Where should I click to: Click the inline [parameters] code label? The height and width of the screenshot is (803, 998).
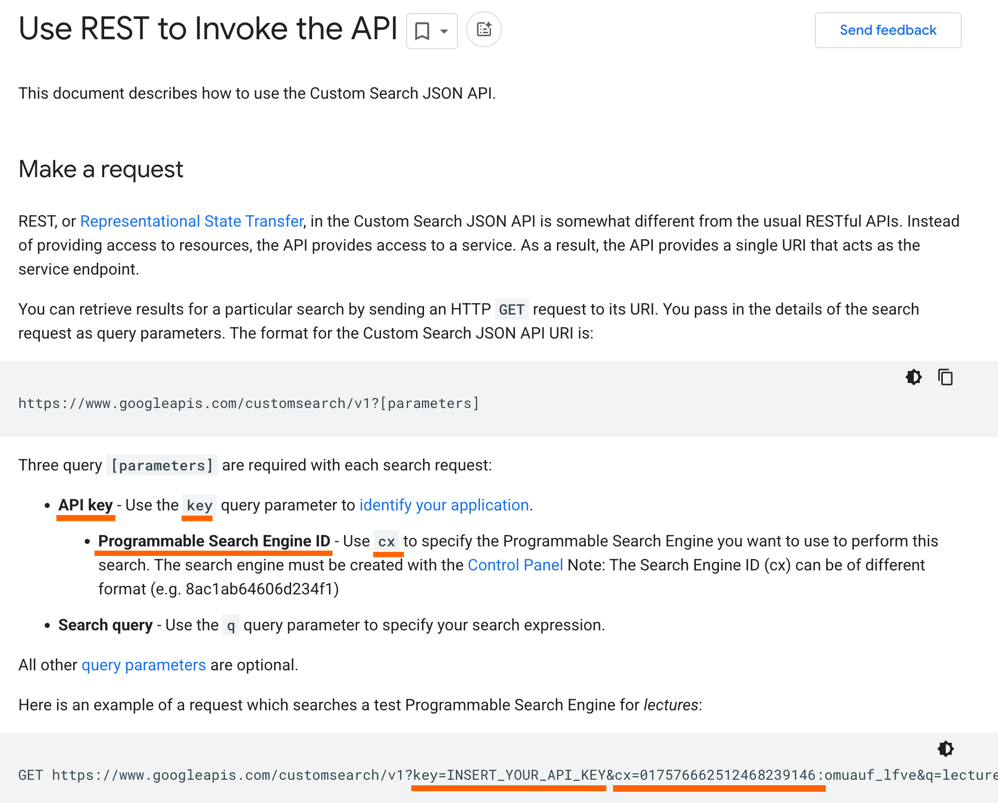pyautogui.click(x=162, y=465)
